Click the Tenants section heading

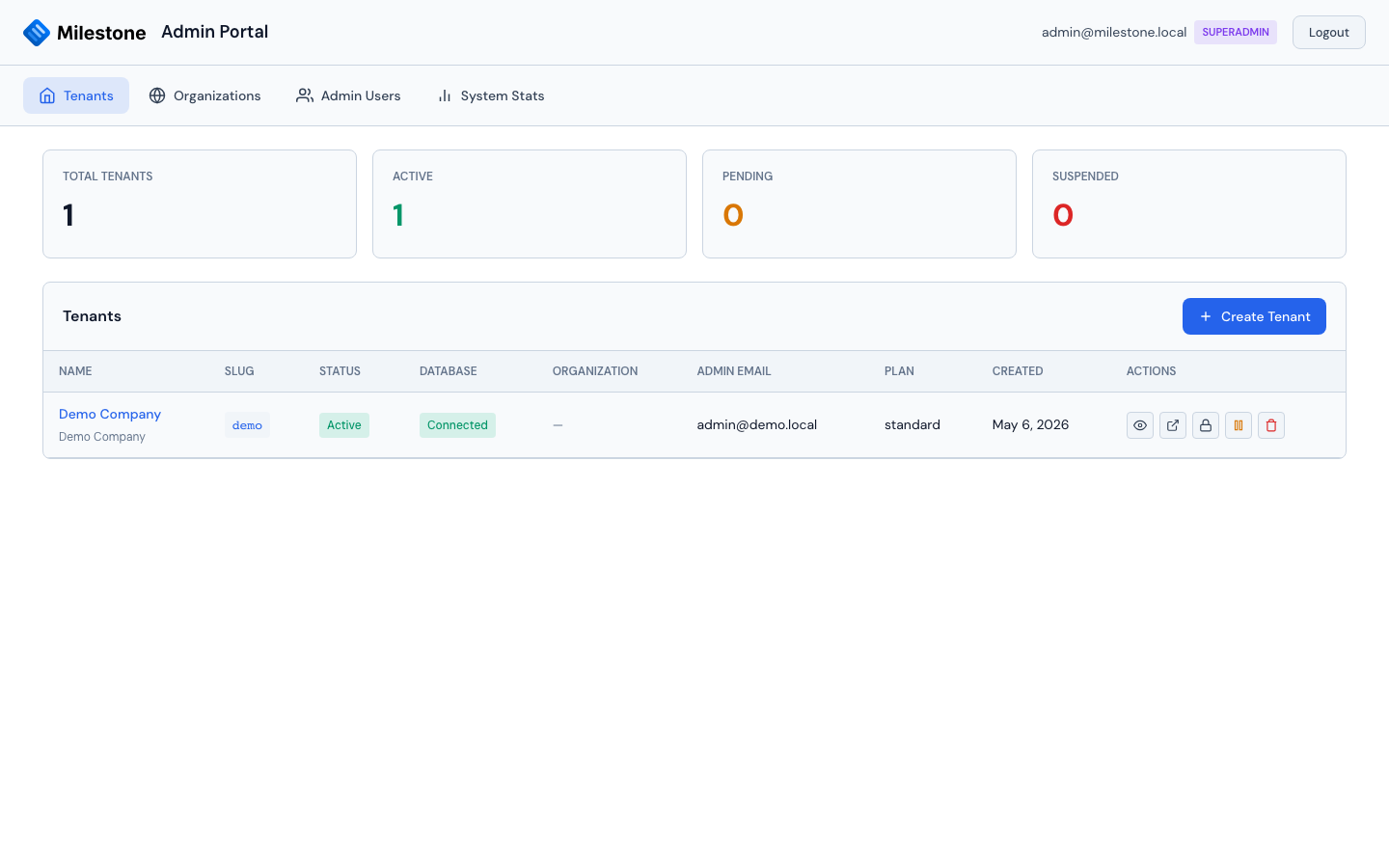coord(92,316)
